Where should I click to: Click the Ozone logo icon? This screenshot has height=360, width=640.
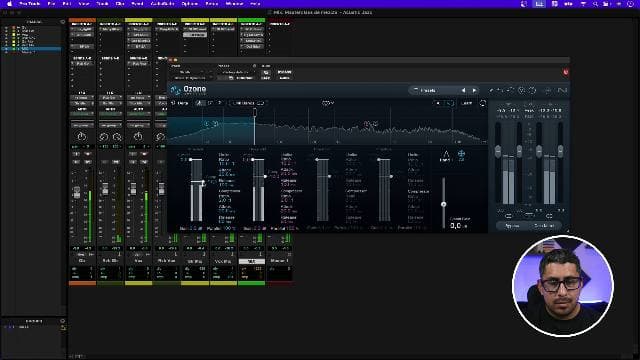click(x=176, y=89)
